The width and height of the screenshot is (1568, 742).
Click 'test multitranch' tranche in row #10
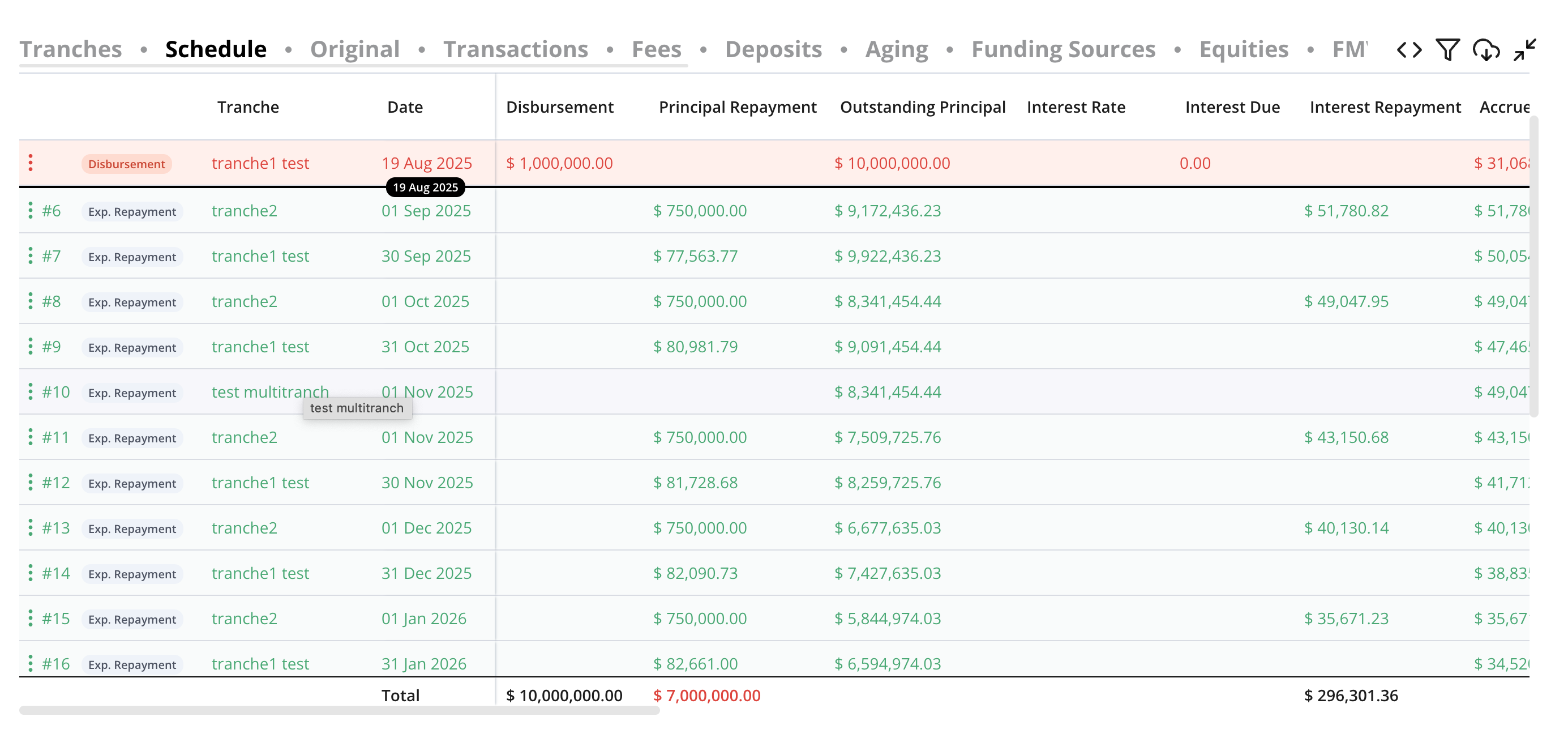tap(270, 392)
